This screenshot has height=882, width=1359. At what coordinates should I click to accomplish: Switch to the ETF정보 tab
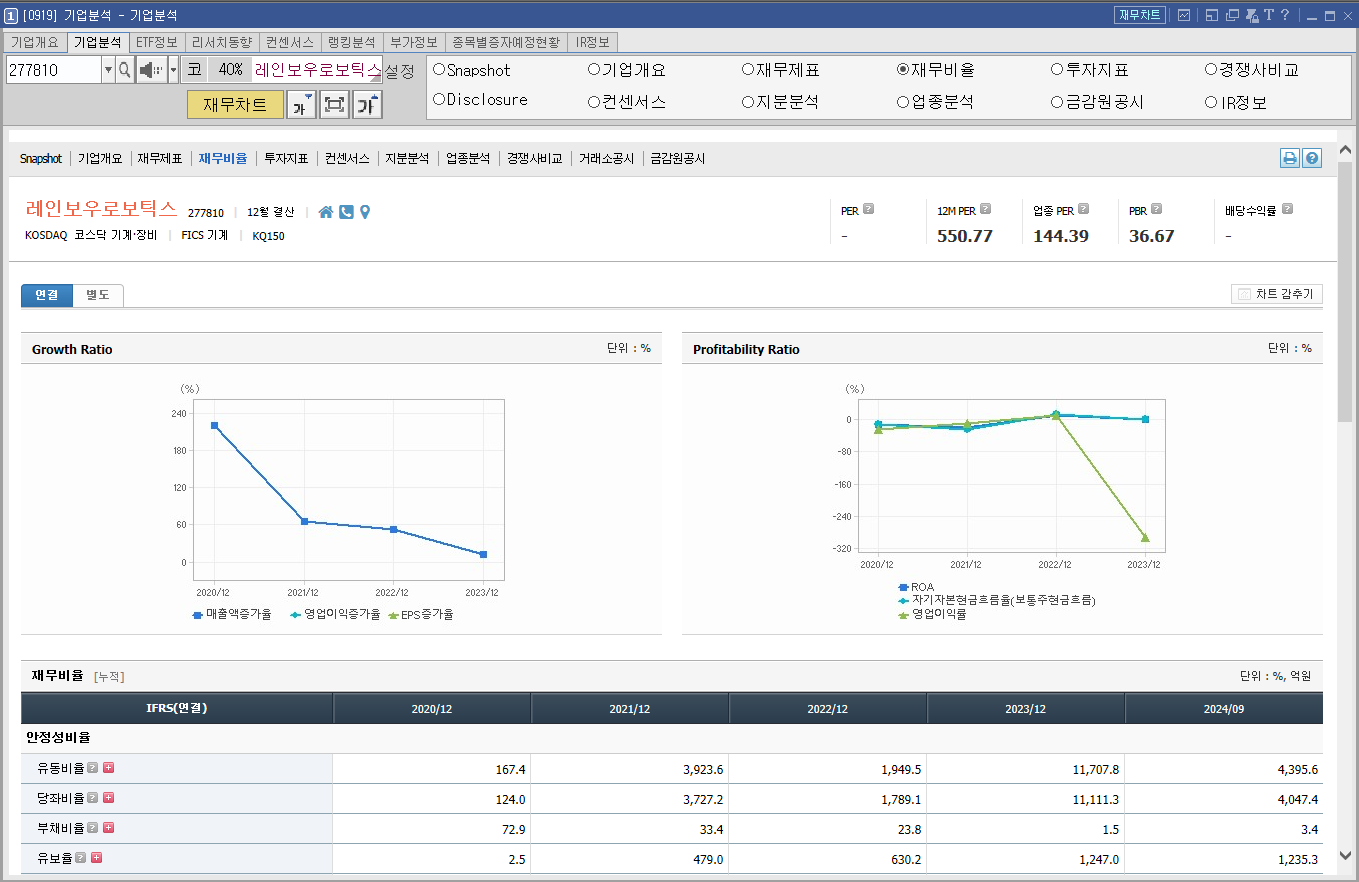[x=157, y=42]
